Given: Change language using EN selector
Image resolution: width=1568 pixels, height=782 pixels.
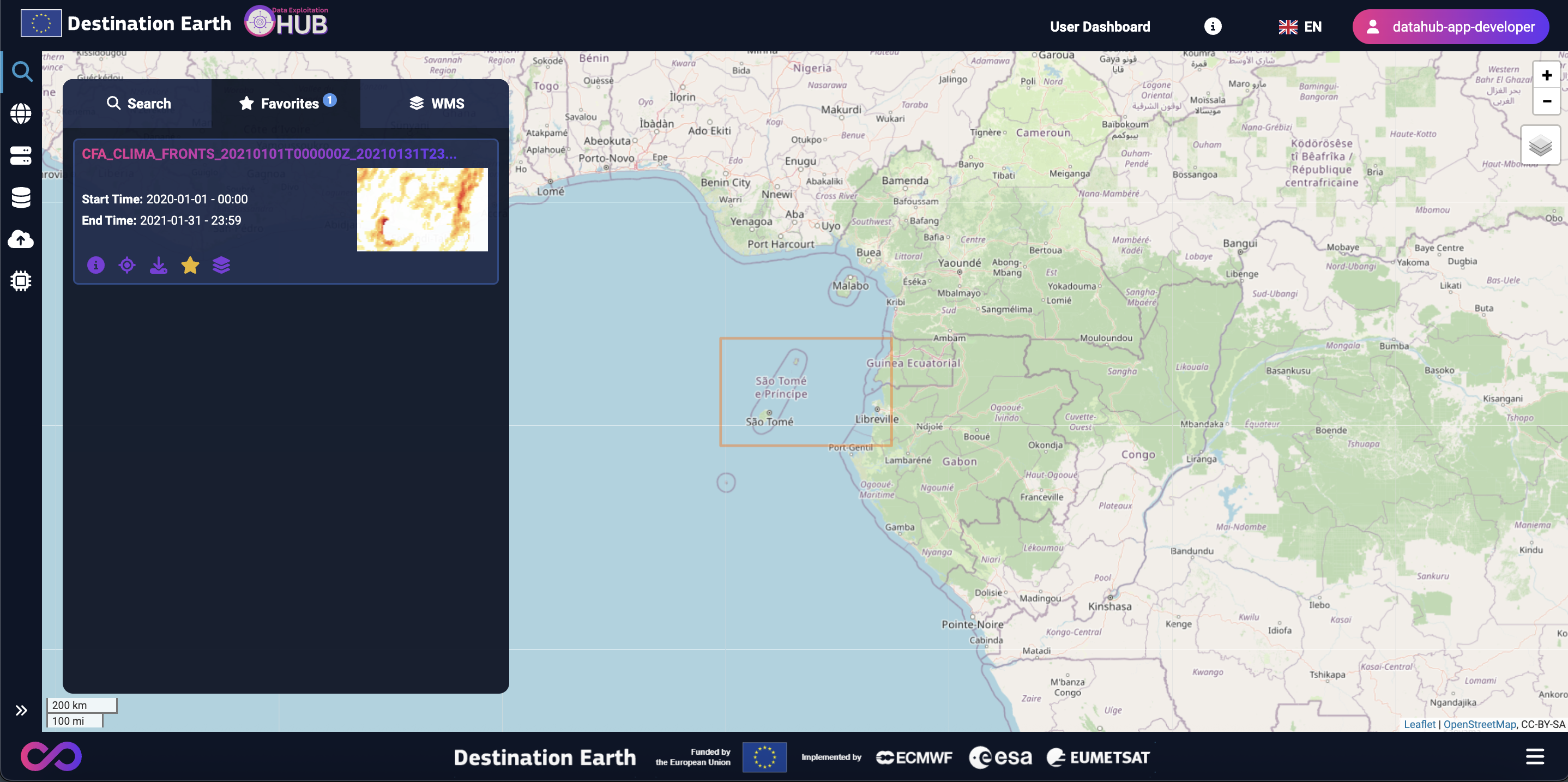Looking at the screenshot, I should pyautogui.click(x=1300, y=27).
